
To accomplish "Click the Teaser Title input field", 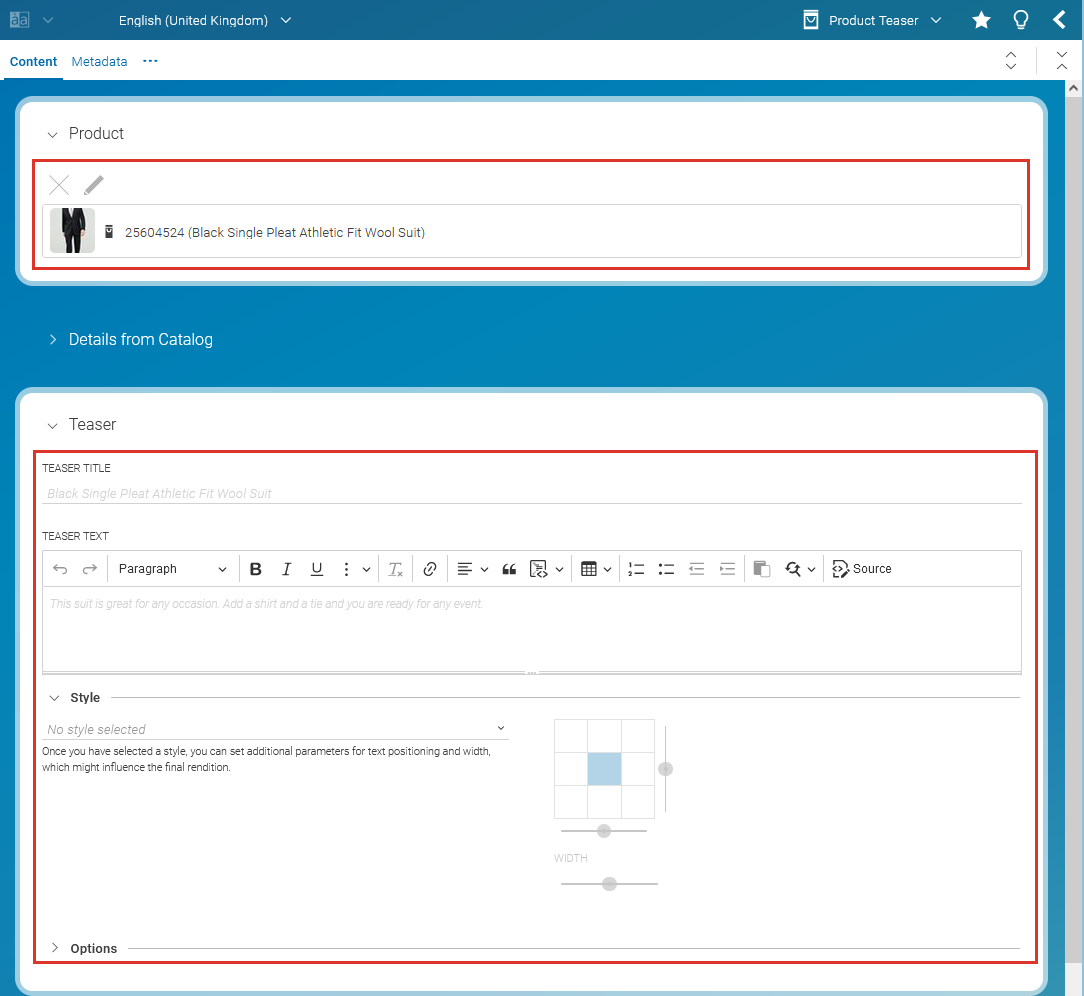I will coord(530,493).
